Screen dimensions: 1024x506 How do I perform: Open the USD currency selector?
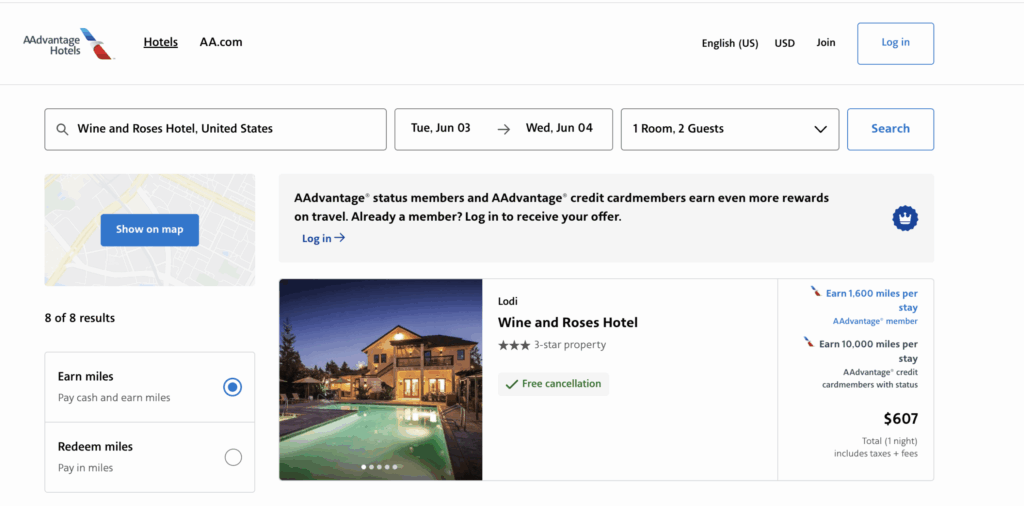pyautogui.click(x=785, y=43)
